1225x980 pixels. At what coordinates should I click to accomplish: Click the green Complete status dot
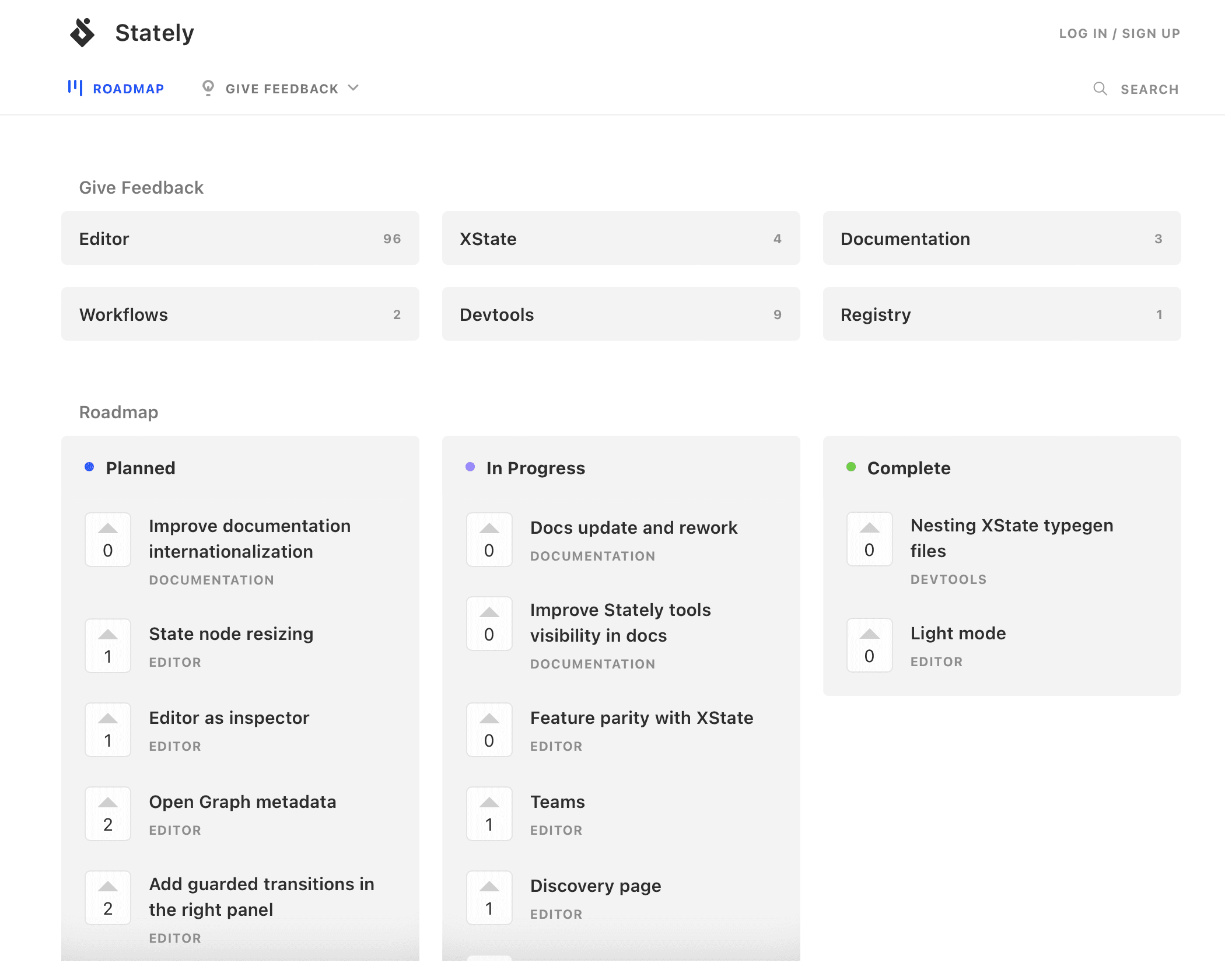(851, 467)
